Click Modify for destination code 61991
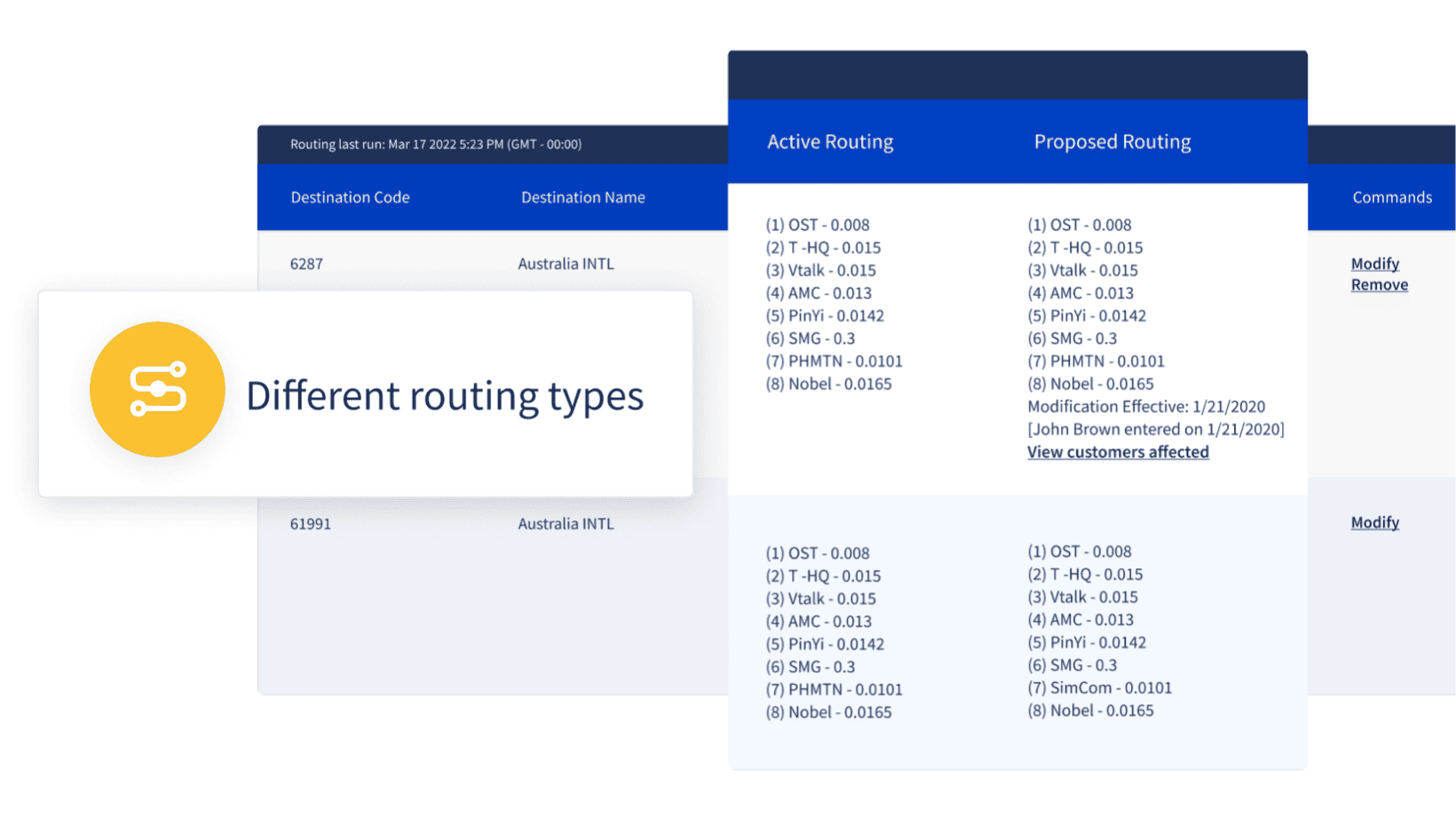Image resolution: width=1456 pixels, height=817 pixels. pyautogui.click(x=1374, y=522)
